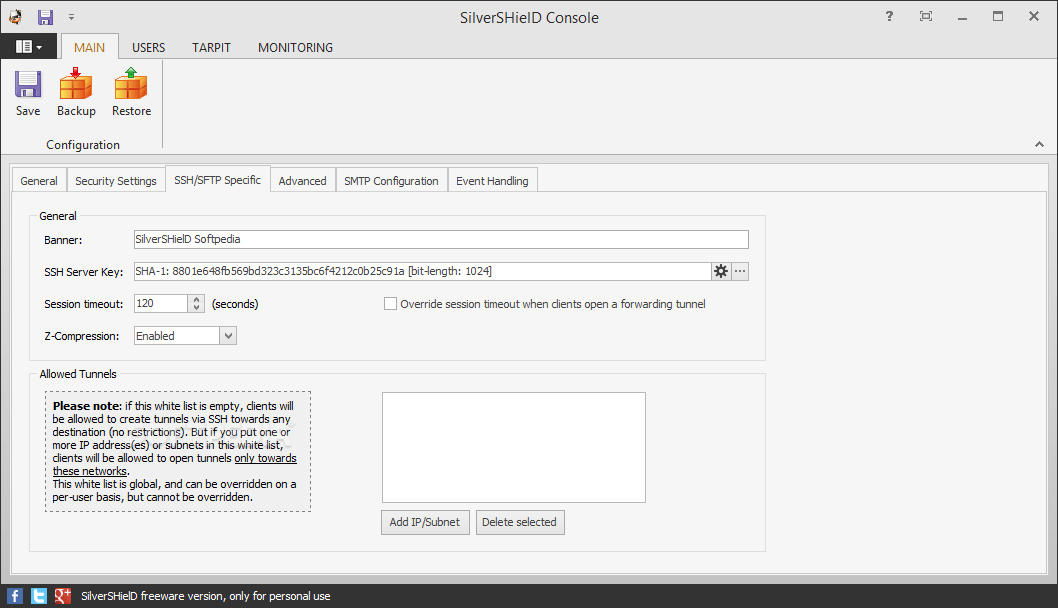Image resolution: width=1058 pixels, height=608 pixels.
Task: Click the quick-access save floppy icon in title bar
Action: point(45,17)
